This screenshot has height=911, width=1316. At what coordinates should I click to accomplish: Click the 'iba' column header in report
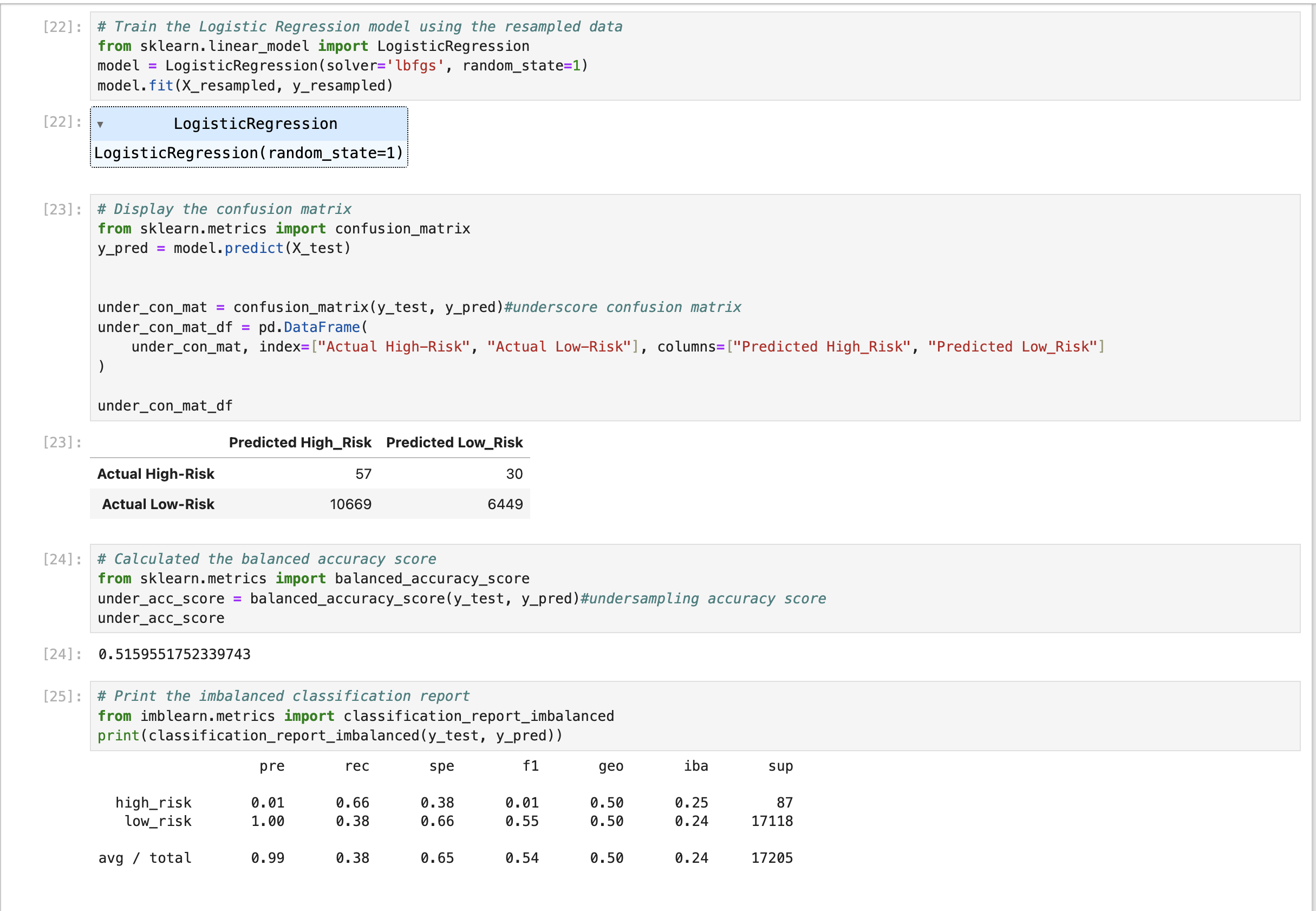[696, 766]
